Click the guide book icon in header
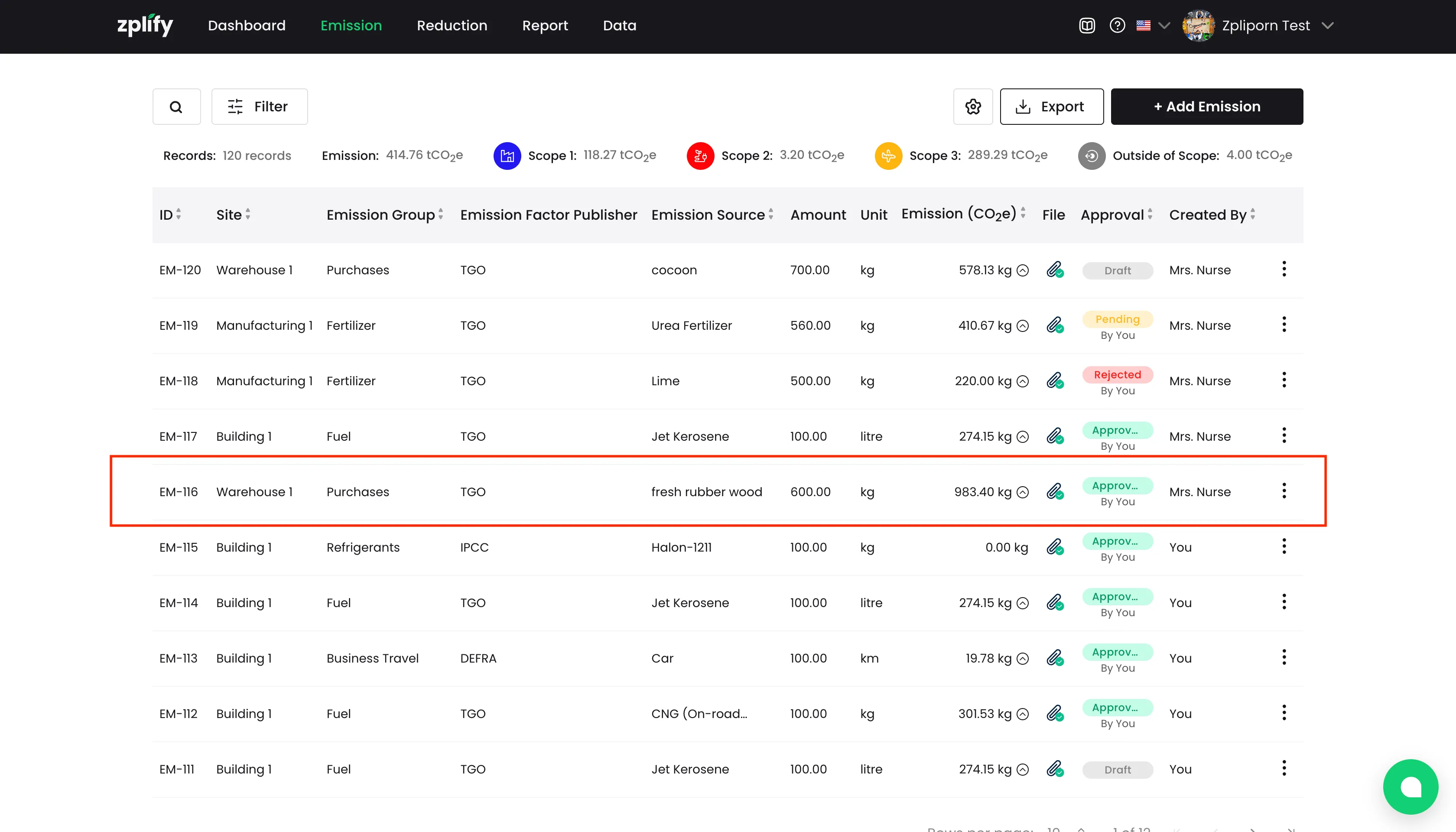This screenshot has height=832, width=1456. (1087, 26)
